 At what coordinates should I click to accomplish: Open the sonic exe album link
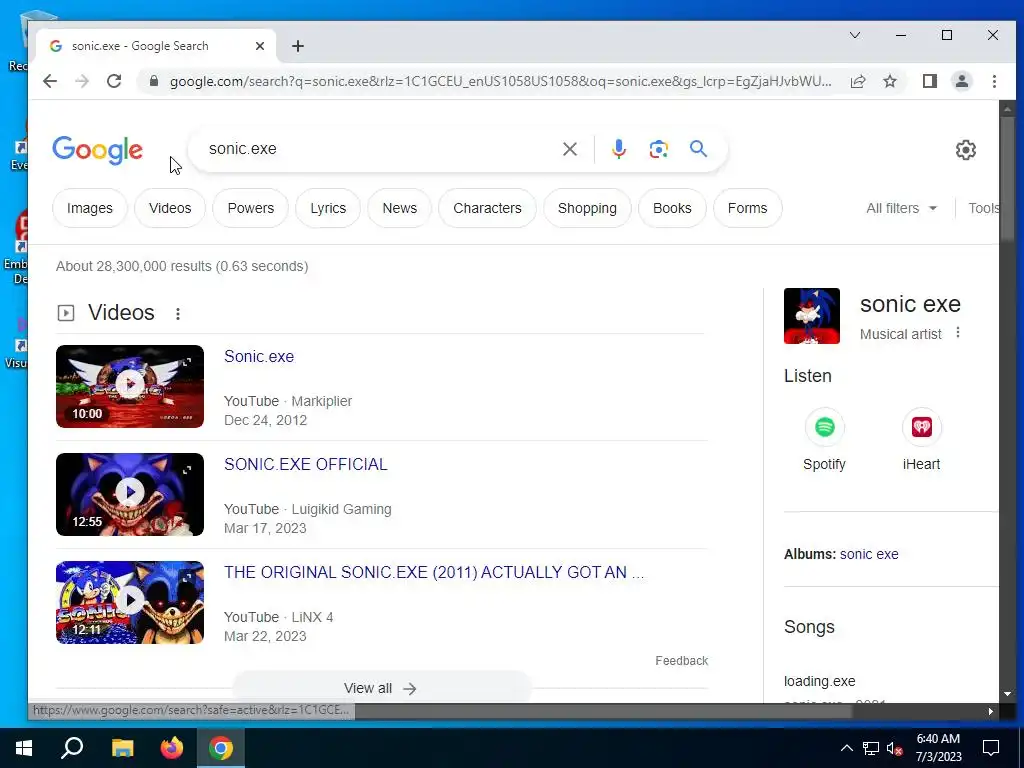(x=869, y=554)
